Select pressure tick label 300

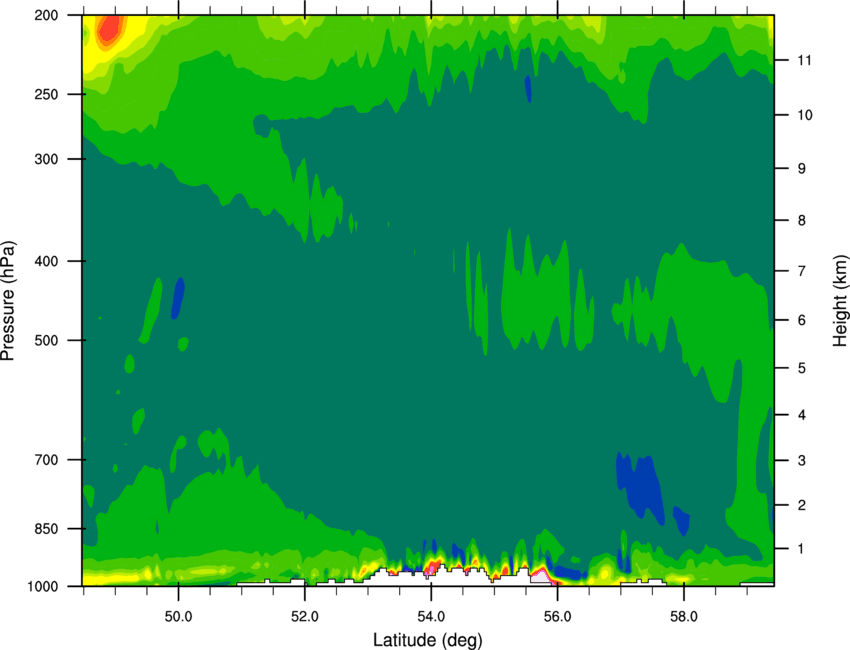point(46,159)
